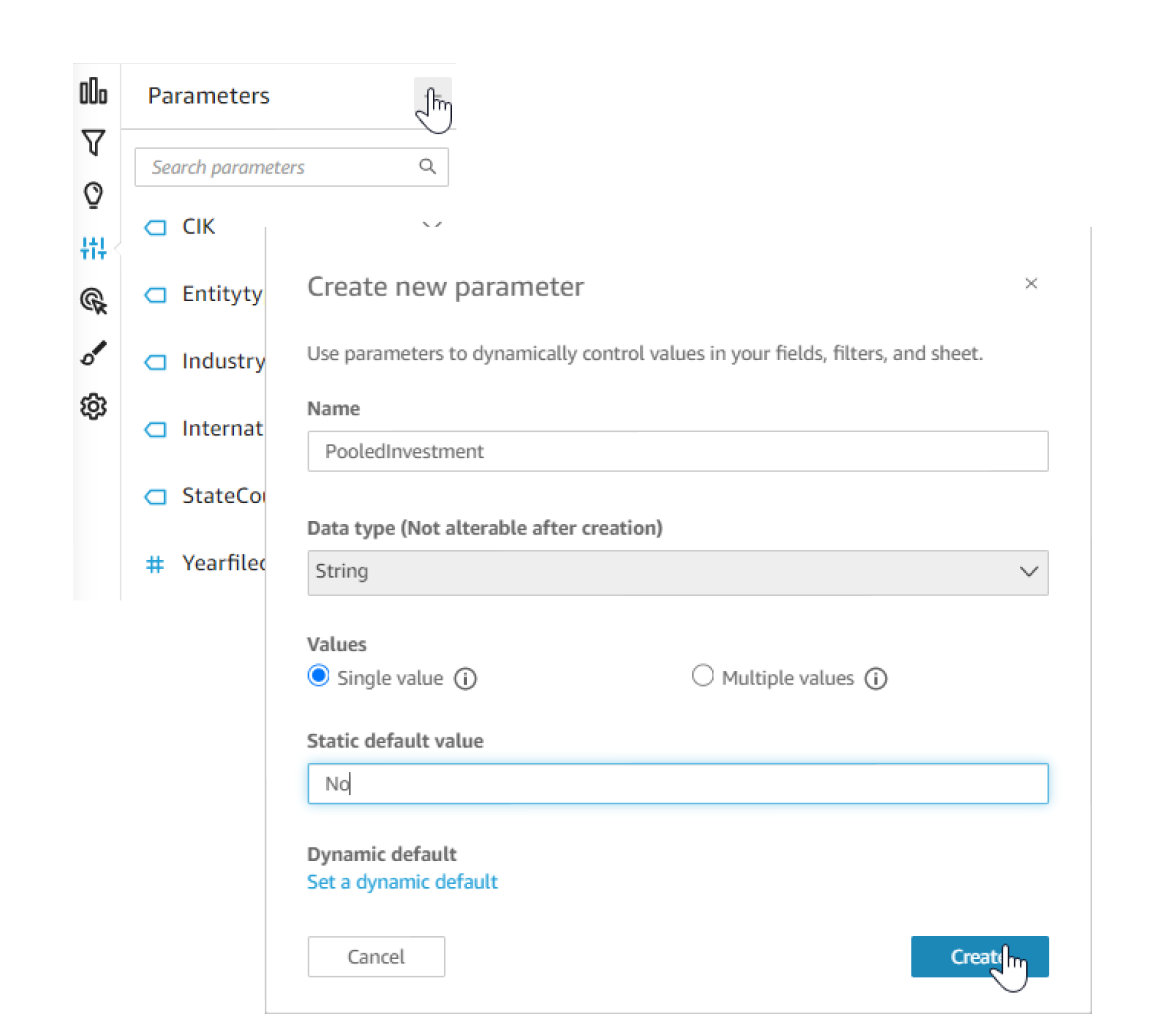Image resolution: width=1170 pixels, height=1014 pixels.
Task: Click the StateCountry parameter tag icon
Action: pyautogui.click(x=155, y=496)
